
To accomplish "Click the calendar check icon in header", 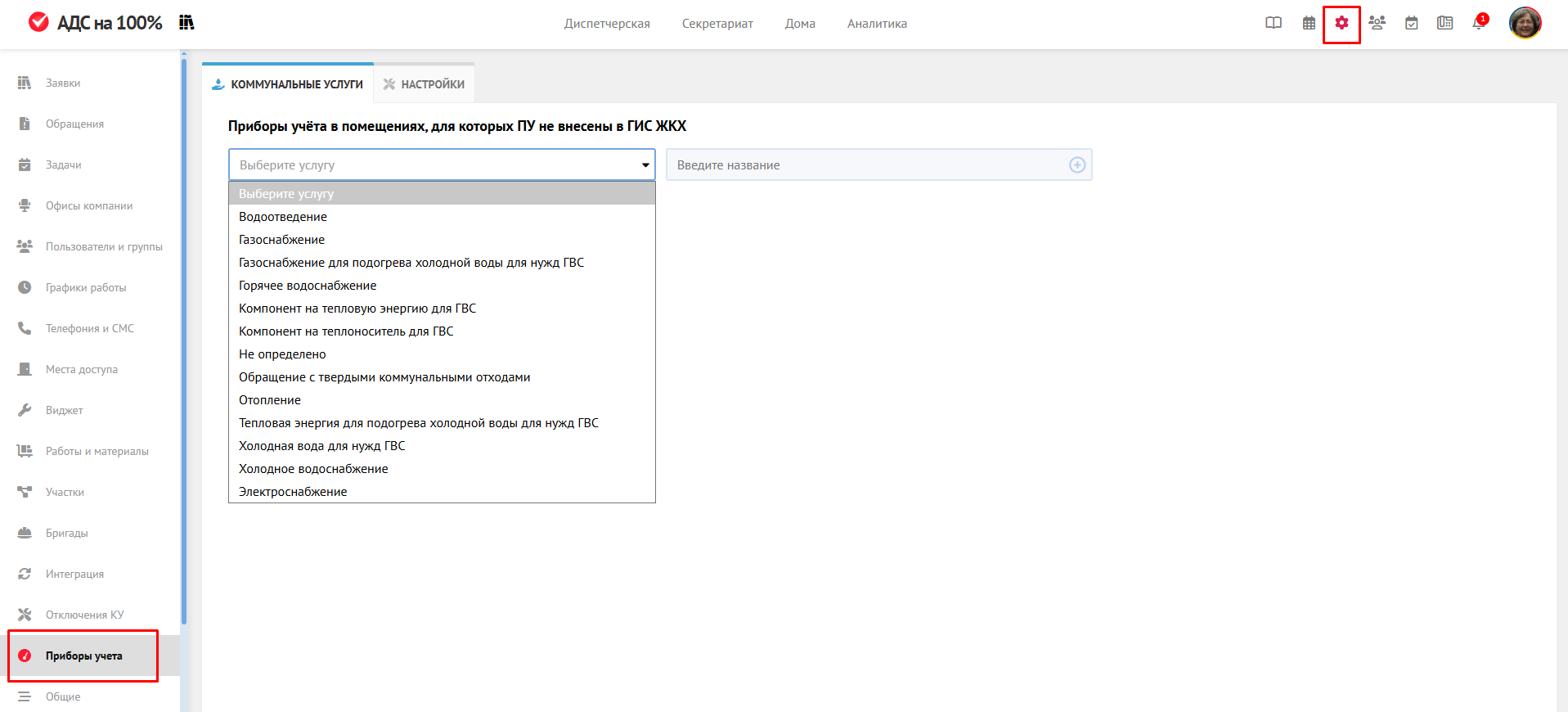I will coord(1411,24).
